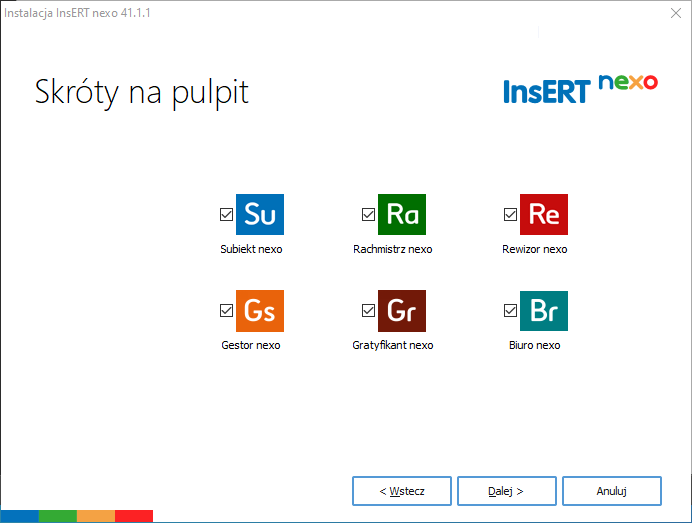
Task: Click the green Ra Rachmistrz nexo icon
Action: [402, 214]
